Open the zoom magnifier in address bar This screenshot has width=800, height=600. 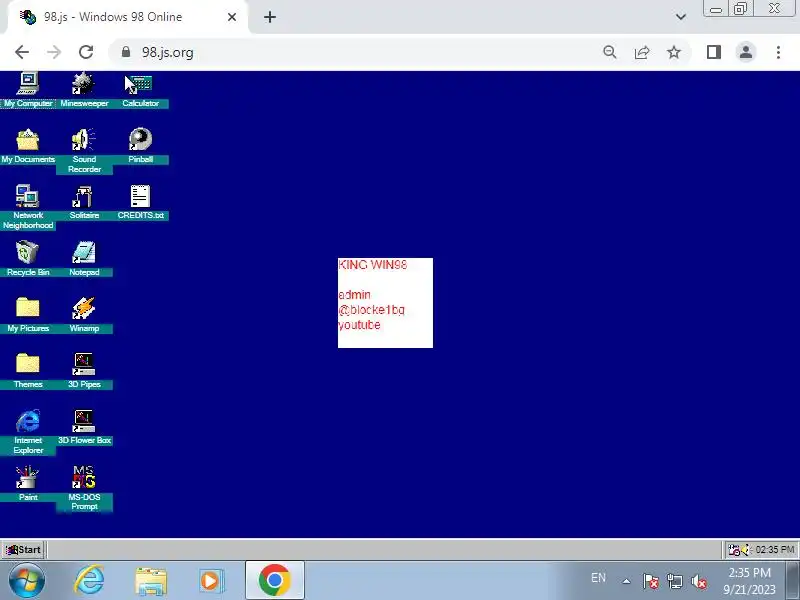(x=610, y=52)
